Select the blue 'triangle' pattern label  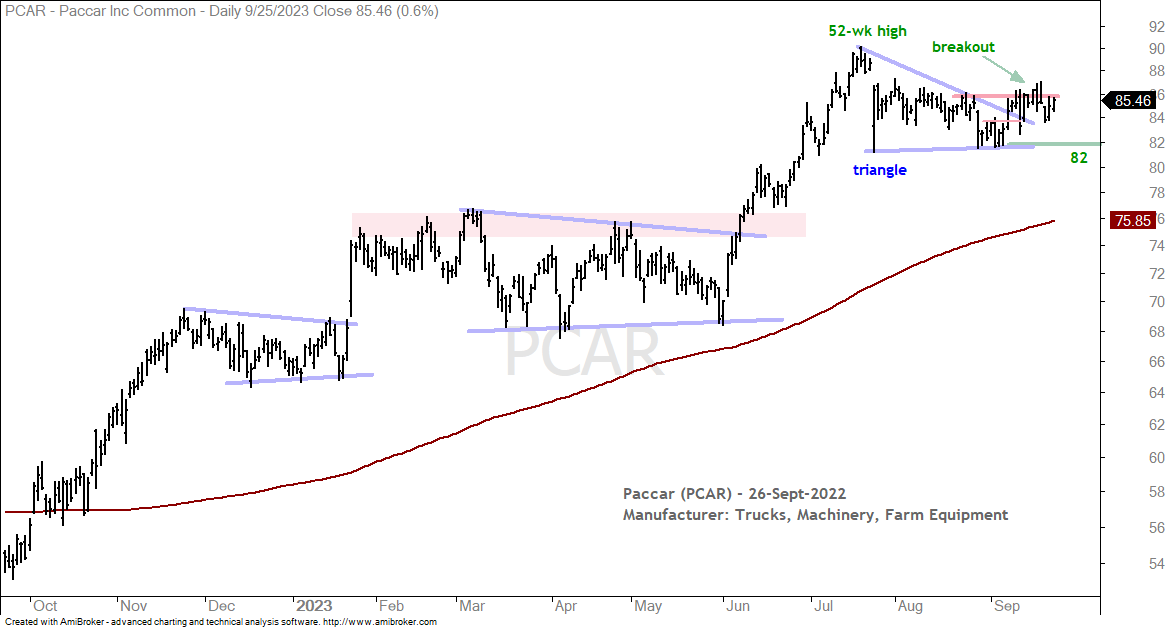[880, 170]
